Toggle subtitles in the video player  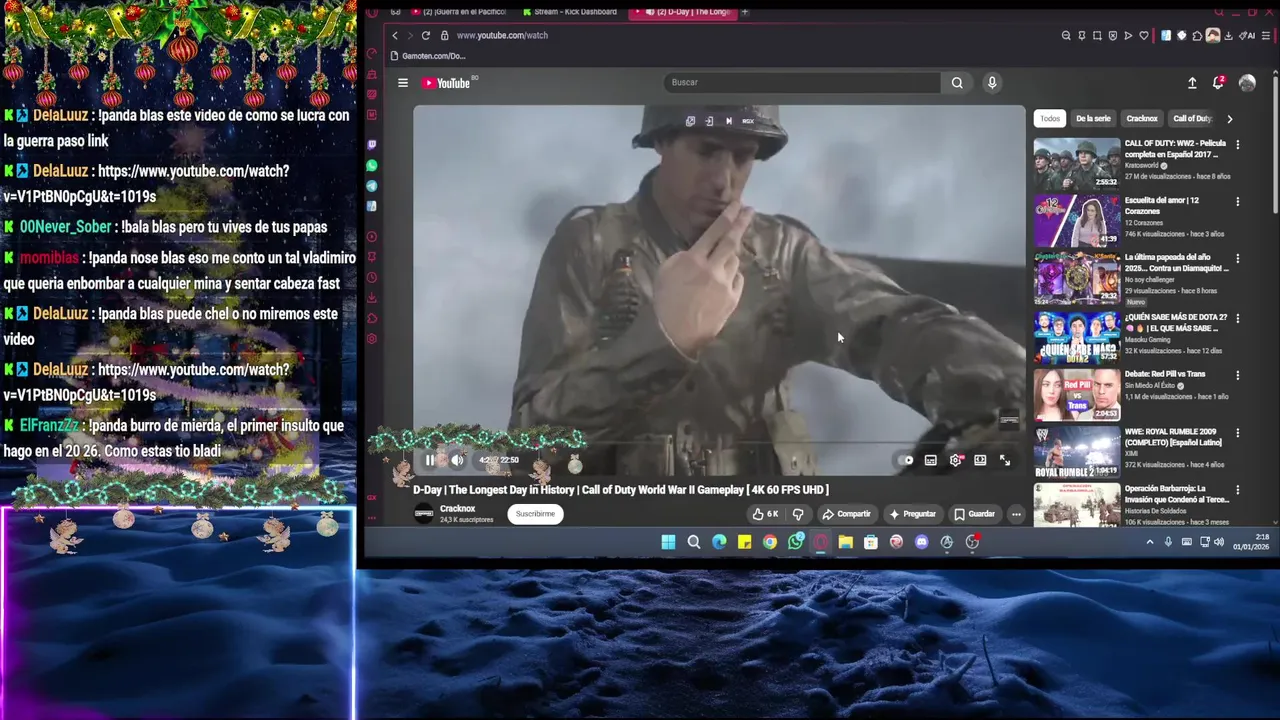(931, 460)
